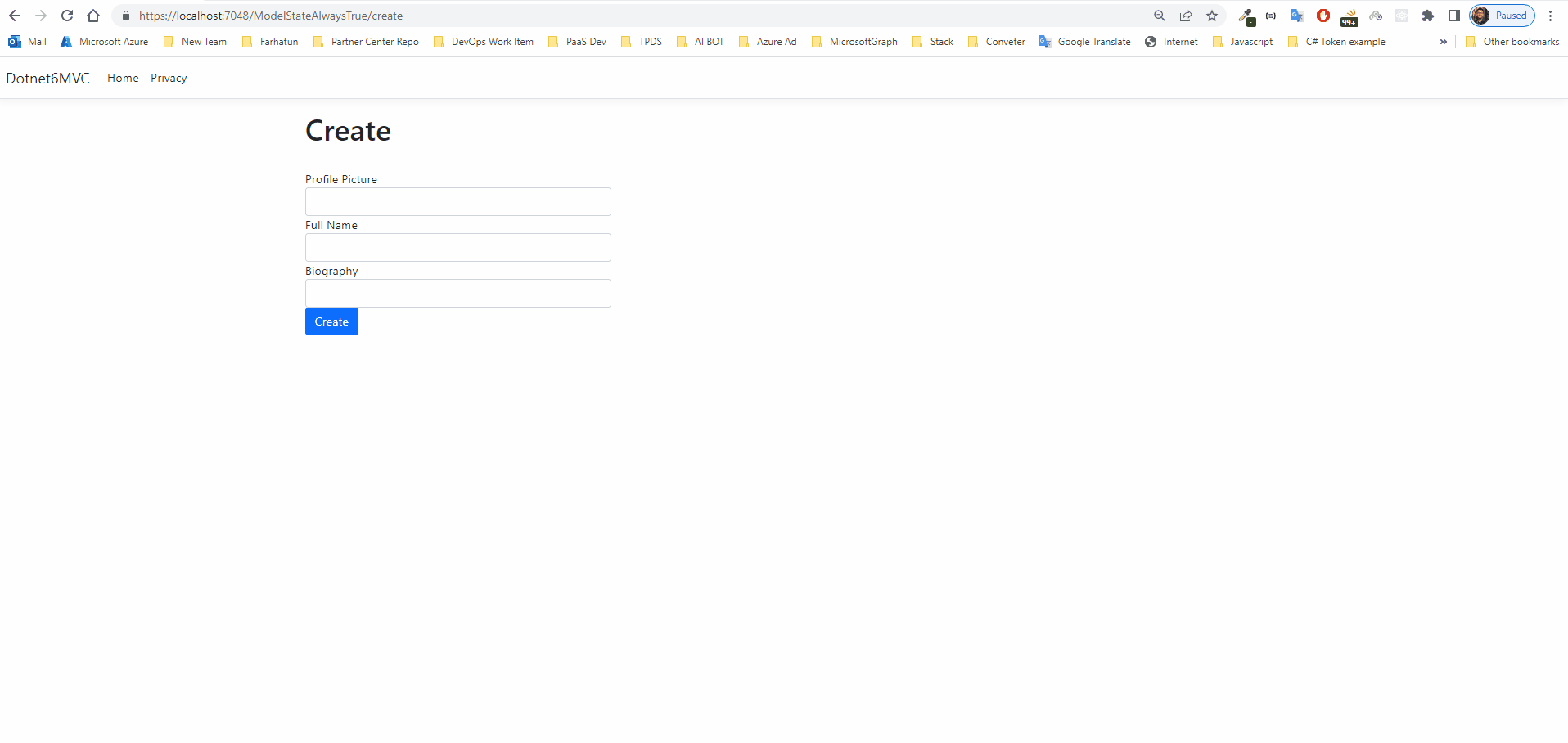
Task: Click the extensions puzzle piece icon
Action: 1428,16
